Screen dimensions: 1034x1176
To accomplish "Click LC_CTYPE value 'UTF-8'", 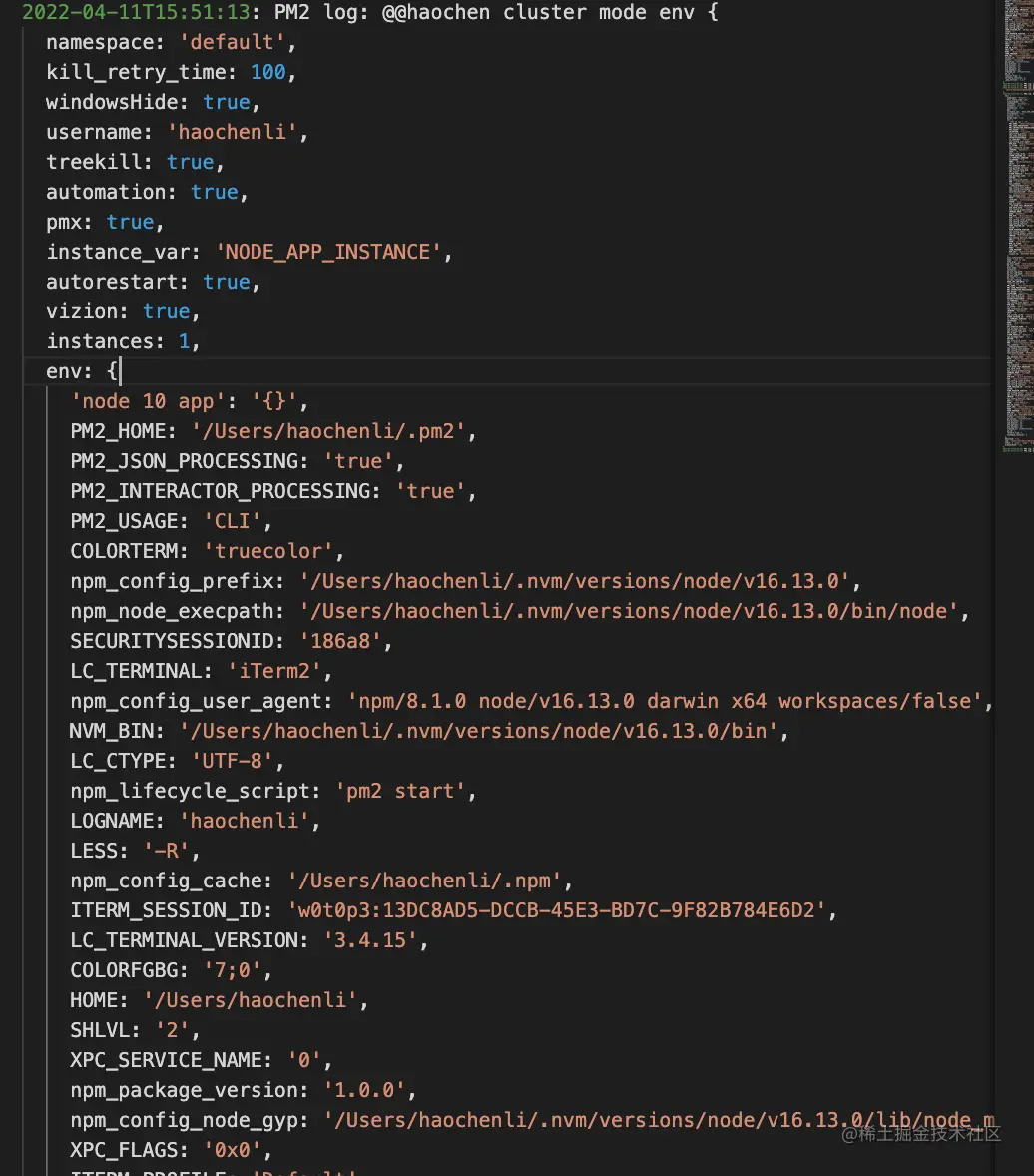I will tap(232, 761).
